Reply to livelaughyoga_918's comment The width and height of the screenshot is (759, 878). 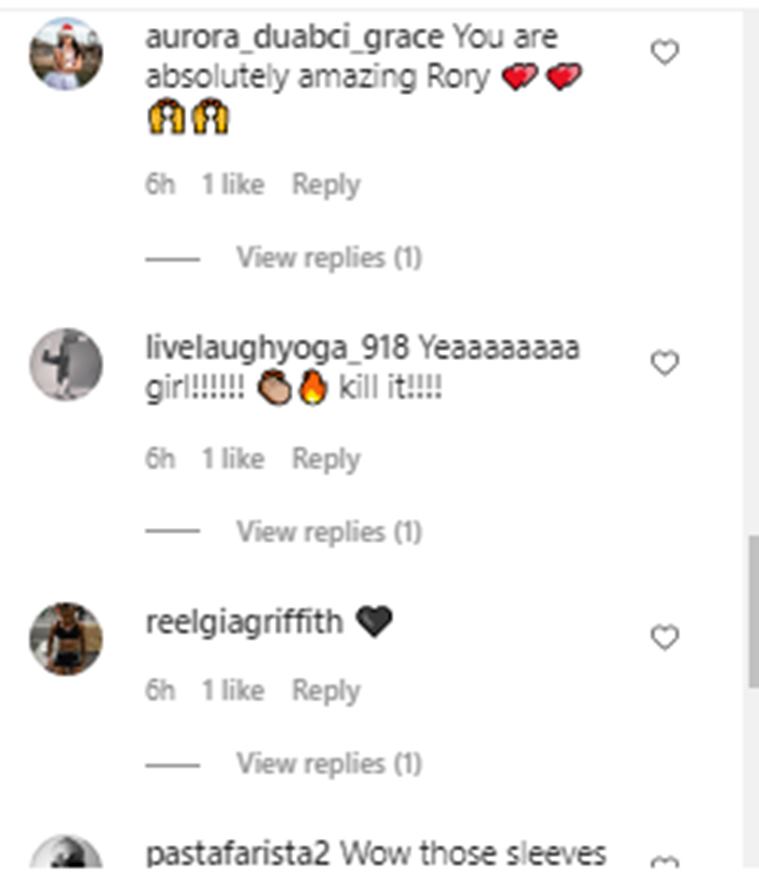pyautogui.click(x=325, y=459)
